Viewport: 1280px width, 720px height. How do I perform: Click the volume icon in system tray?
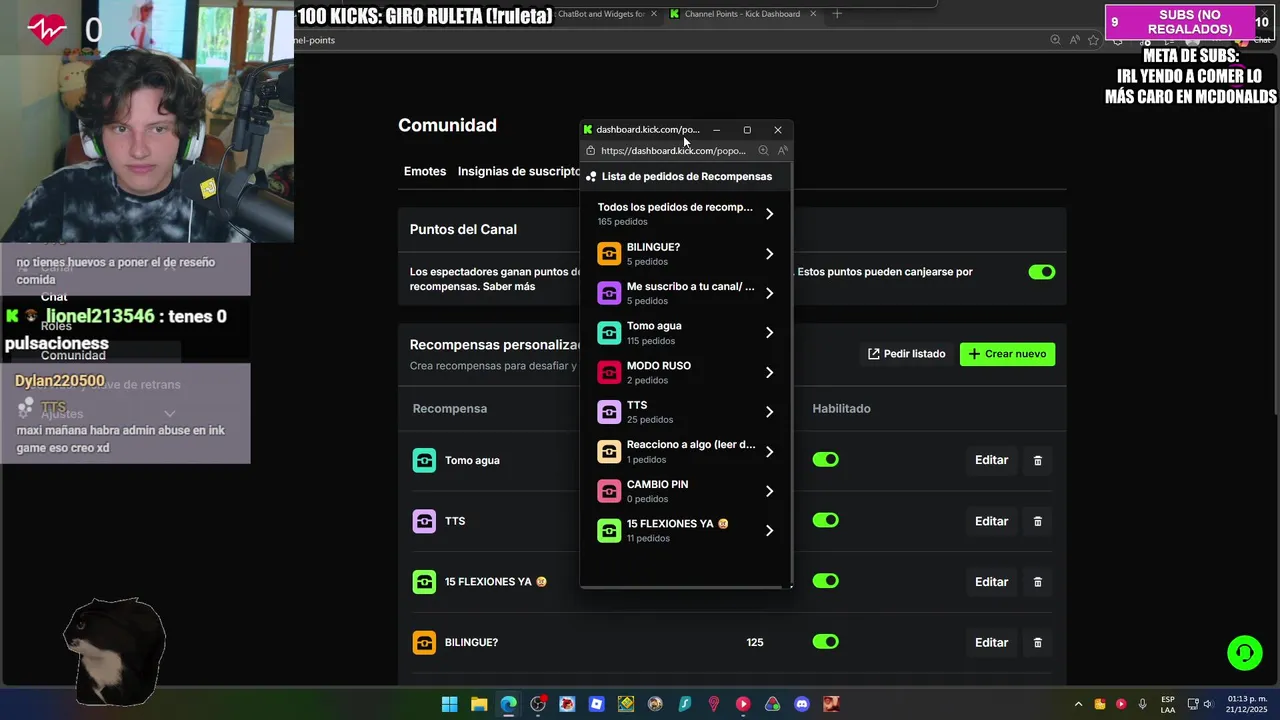[1207, 704]
